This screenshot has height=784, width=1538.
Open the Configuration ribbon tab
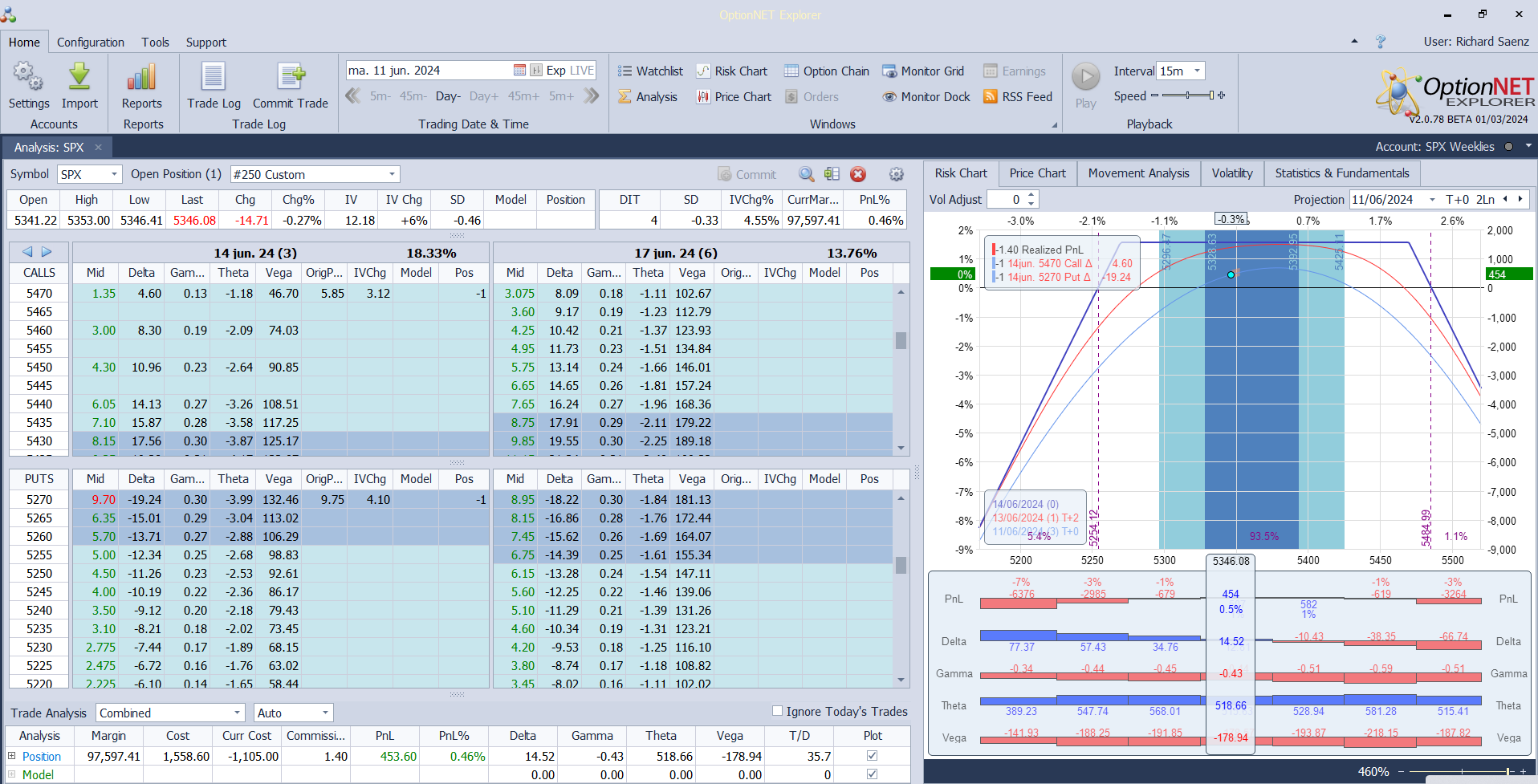[x=91, y=43]
